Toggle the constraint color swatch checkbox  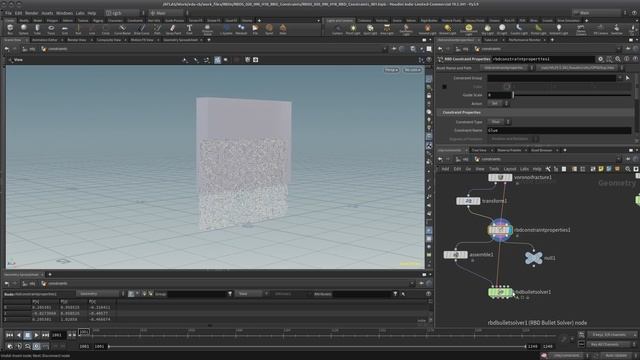pos(444,87)
